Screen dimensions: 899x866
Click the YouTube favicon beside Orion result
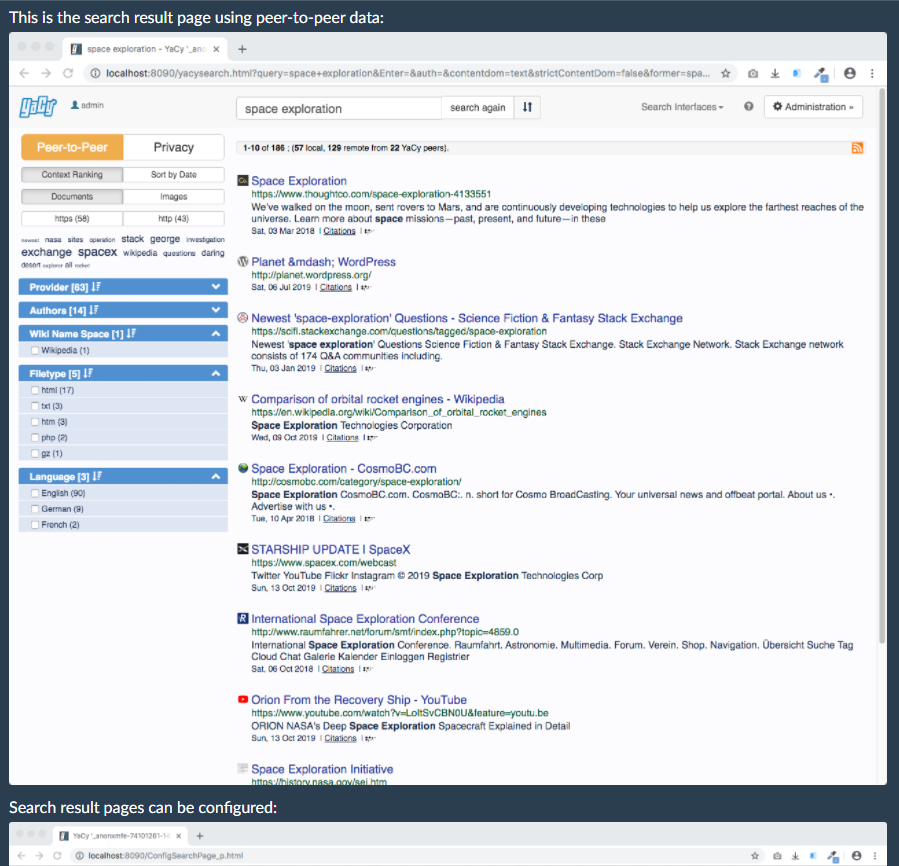click(243, 699)
